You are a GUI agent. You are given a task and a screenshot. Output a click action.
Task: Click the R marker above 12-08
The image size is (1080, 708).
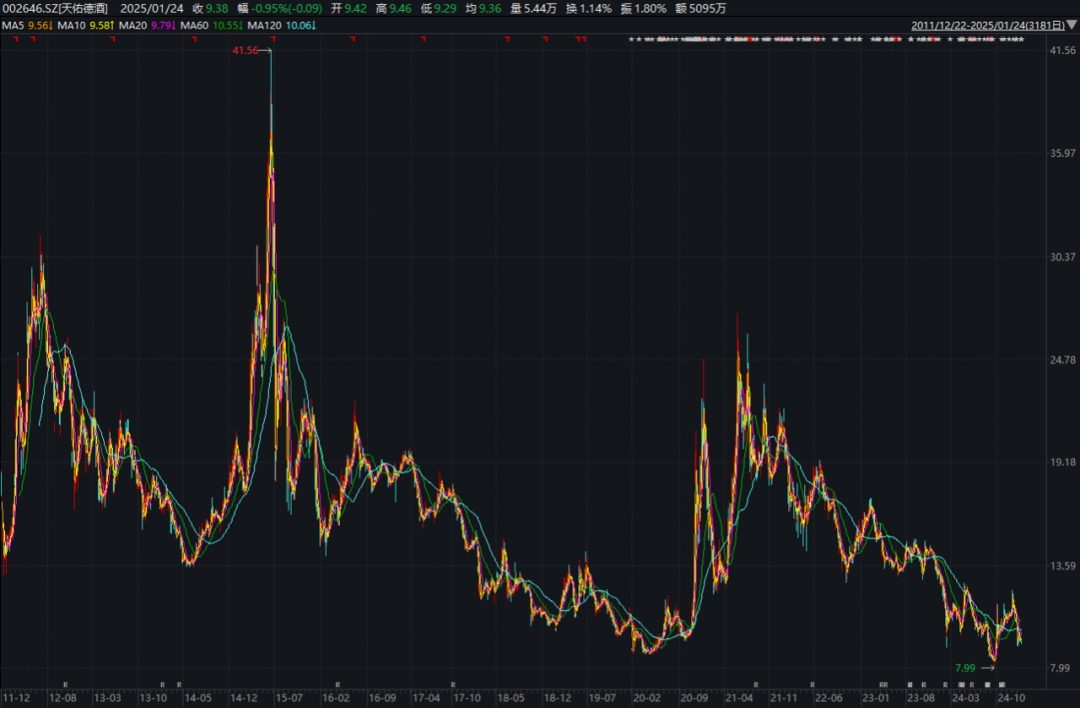[65, 685]
